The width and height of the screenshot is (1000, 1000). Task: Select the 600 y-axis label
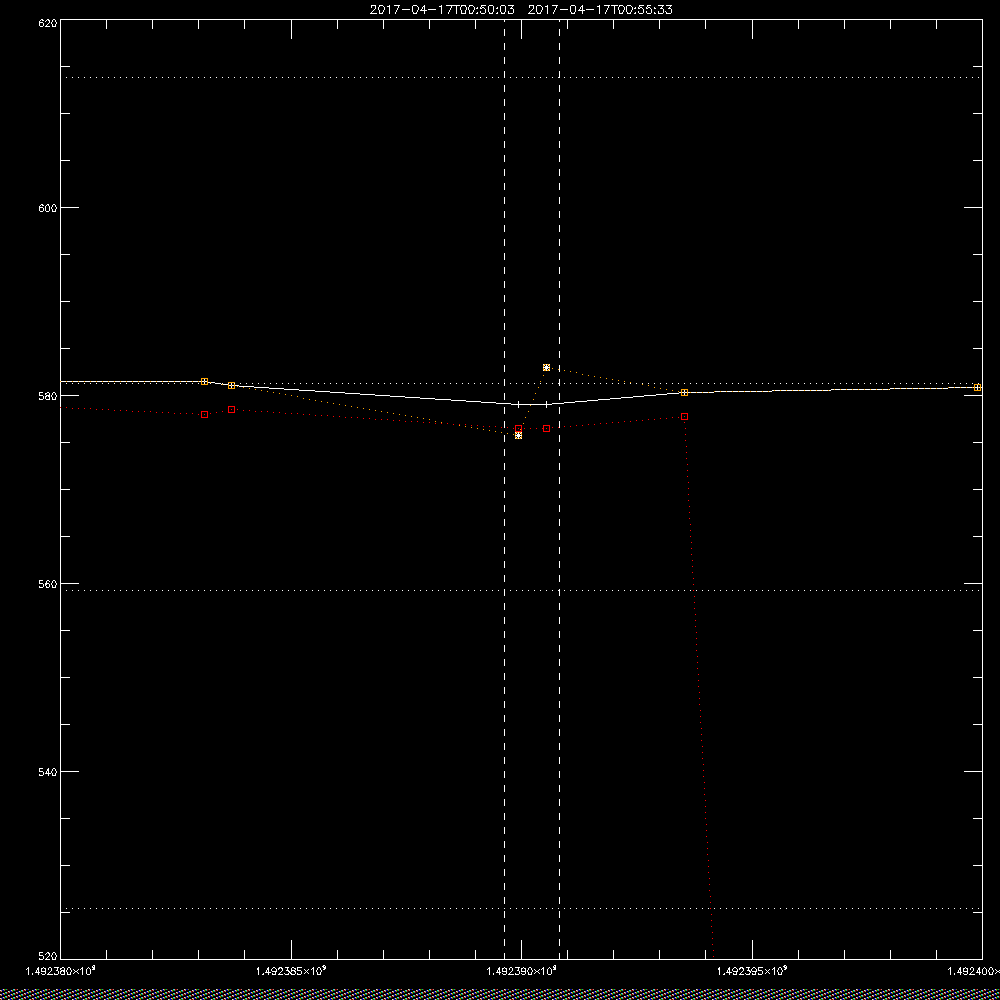point(48,208)
